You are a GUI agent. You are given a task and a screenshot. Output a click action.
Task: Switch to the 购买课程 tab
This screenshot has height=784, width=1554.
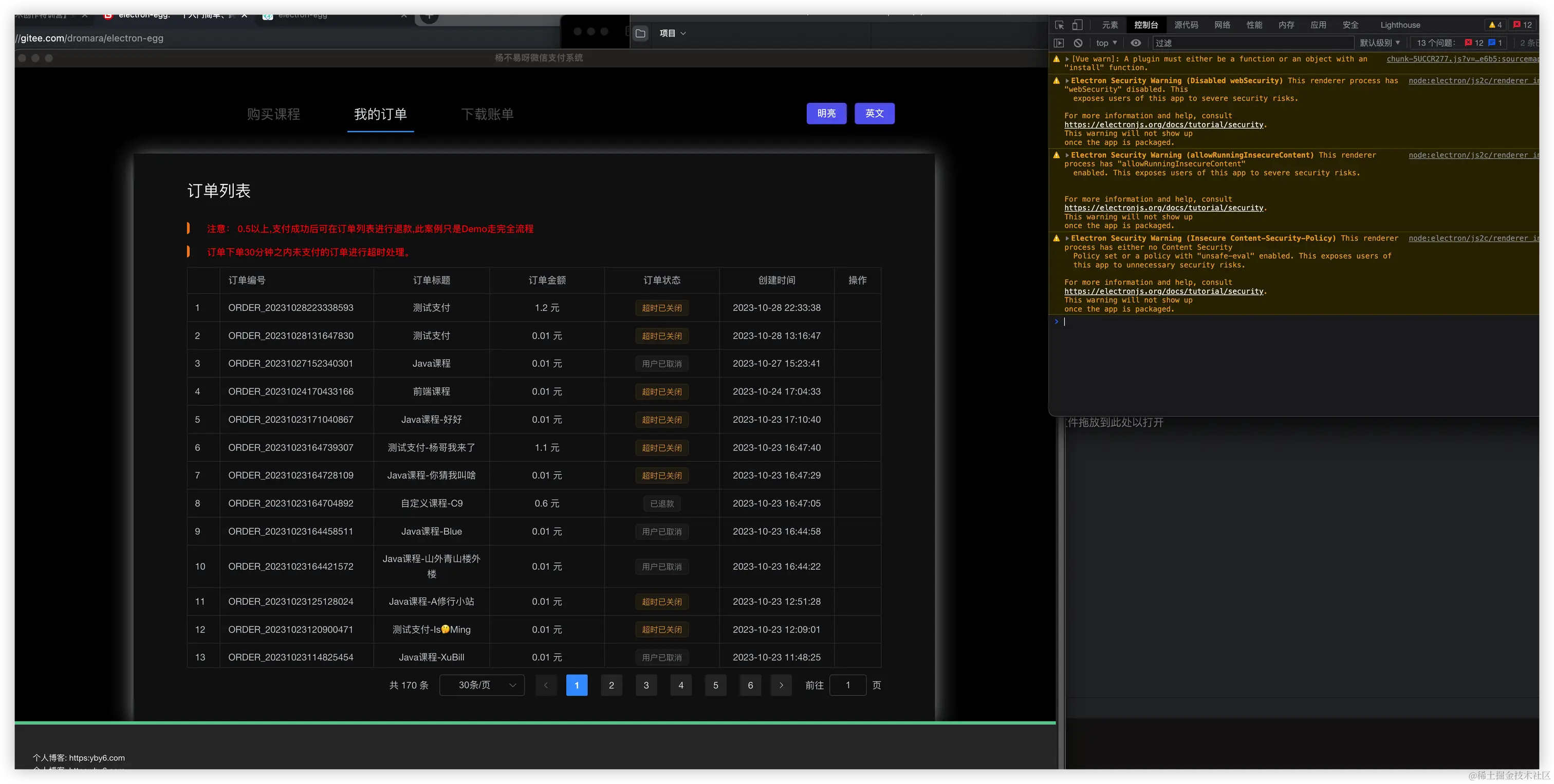coord(273,114)
